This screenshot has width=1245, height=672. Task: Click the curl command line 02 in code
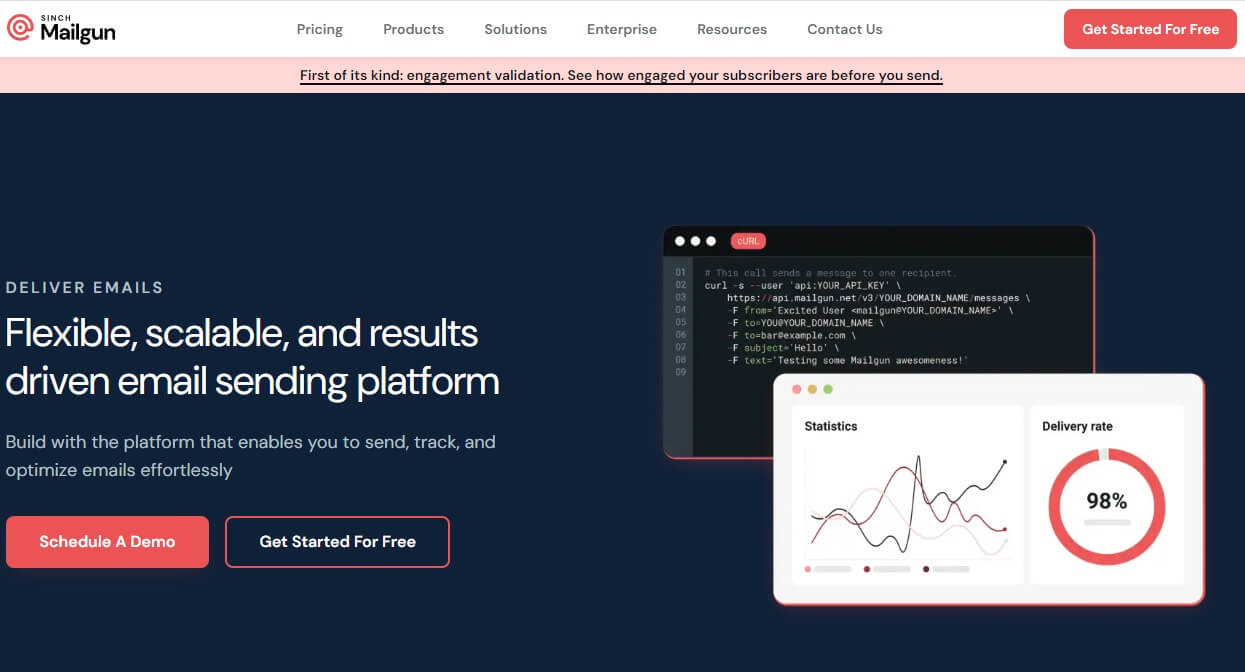pos(803,285)
